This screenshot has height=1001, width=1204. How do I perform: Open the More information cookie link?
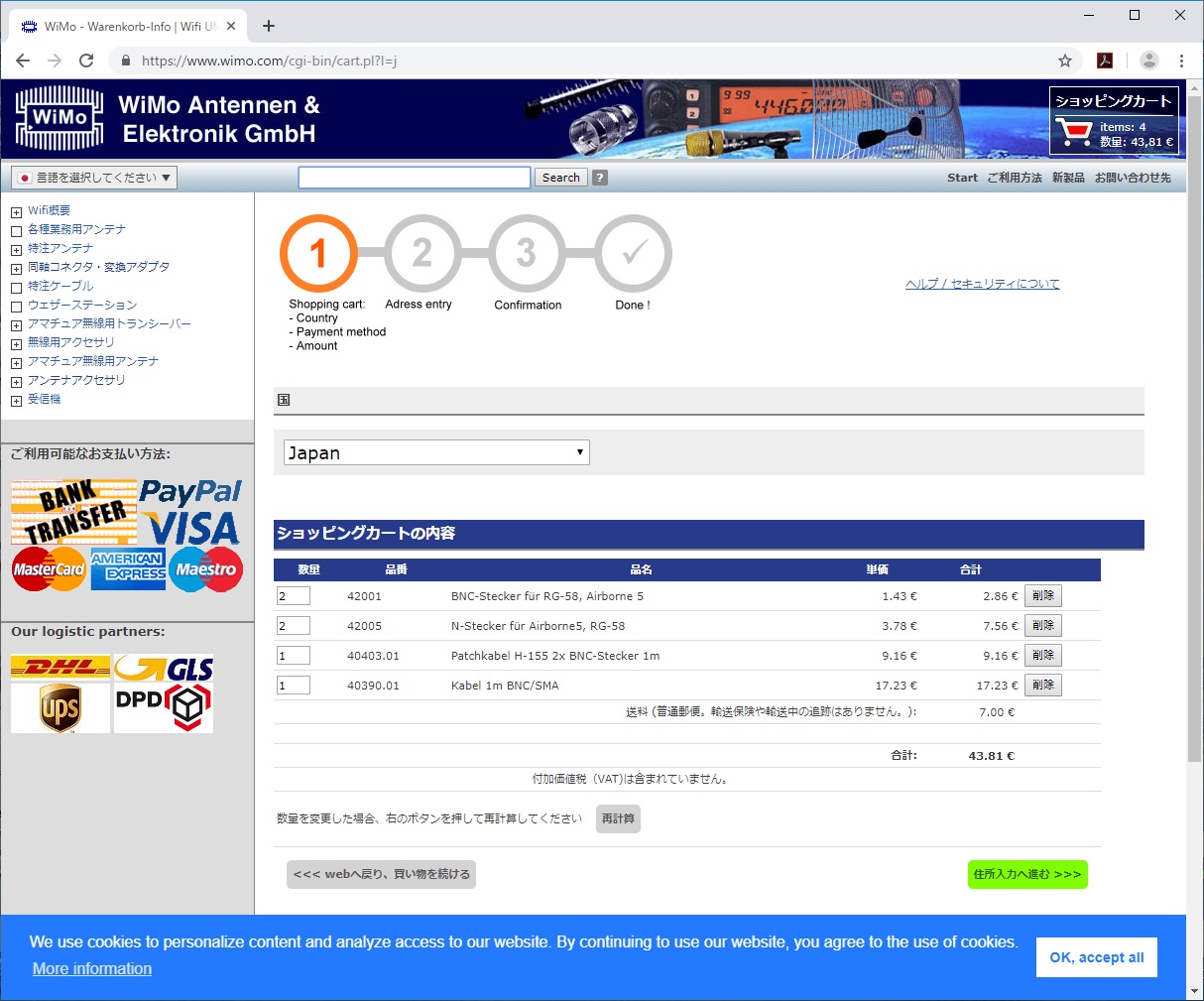92,968
